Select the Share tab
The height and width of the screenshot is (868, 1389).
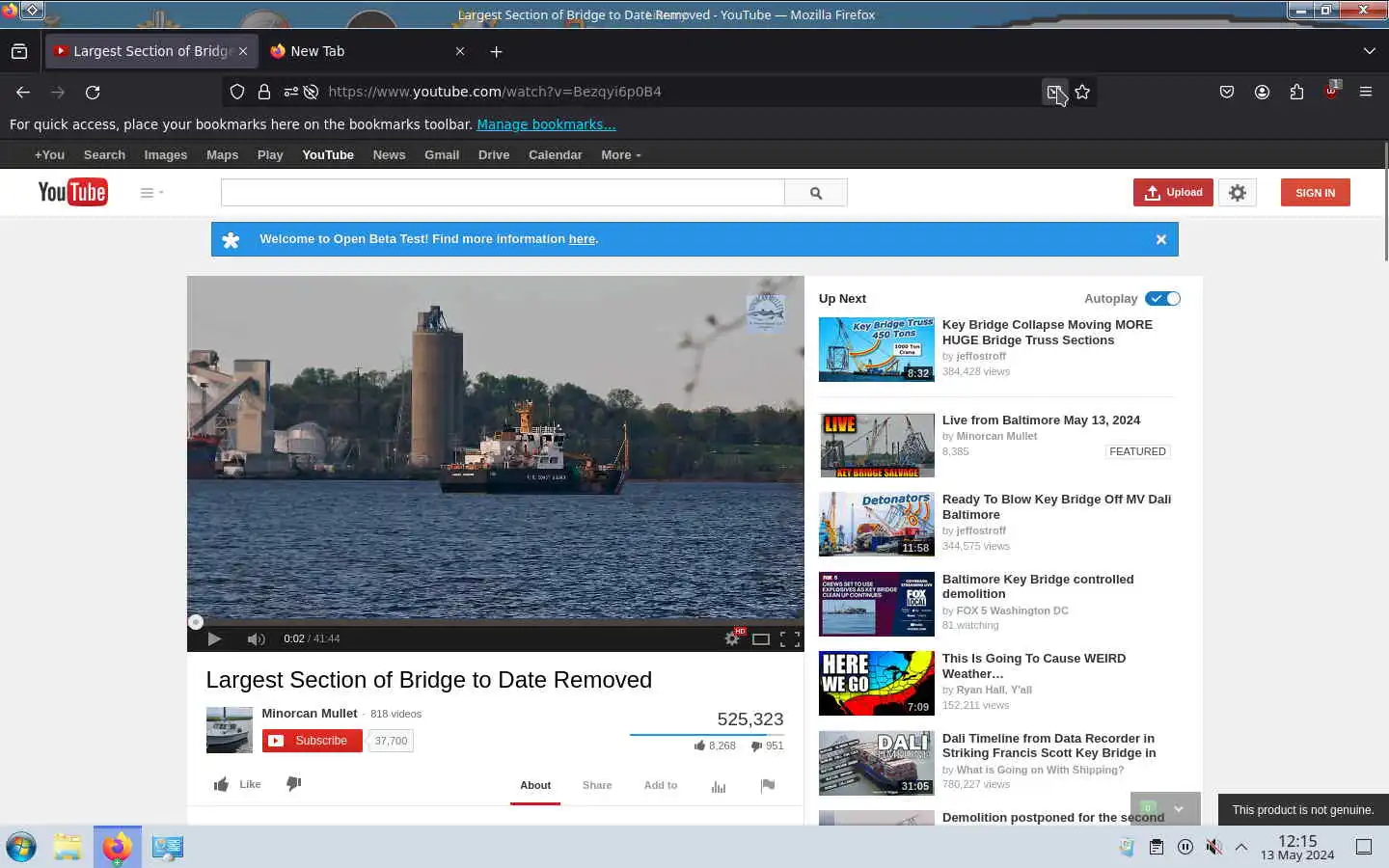coord(597,785)
